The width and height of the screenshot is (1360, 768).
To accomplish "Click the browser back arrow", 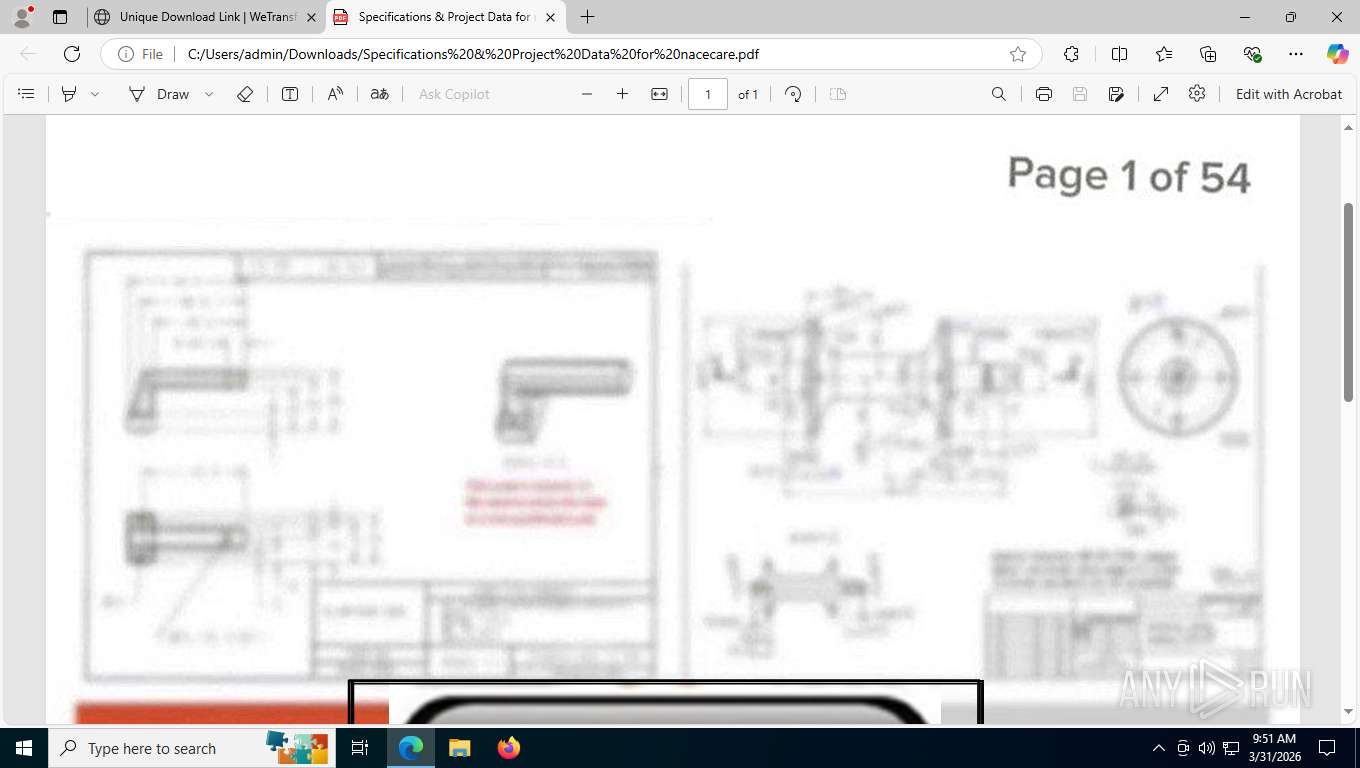I will point(28,54).
